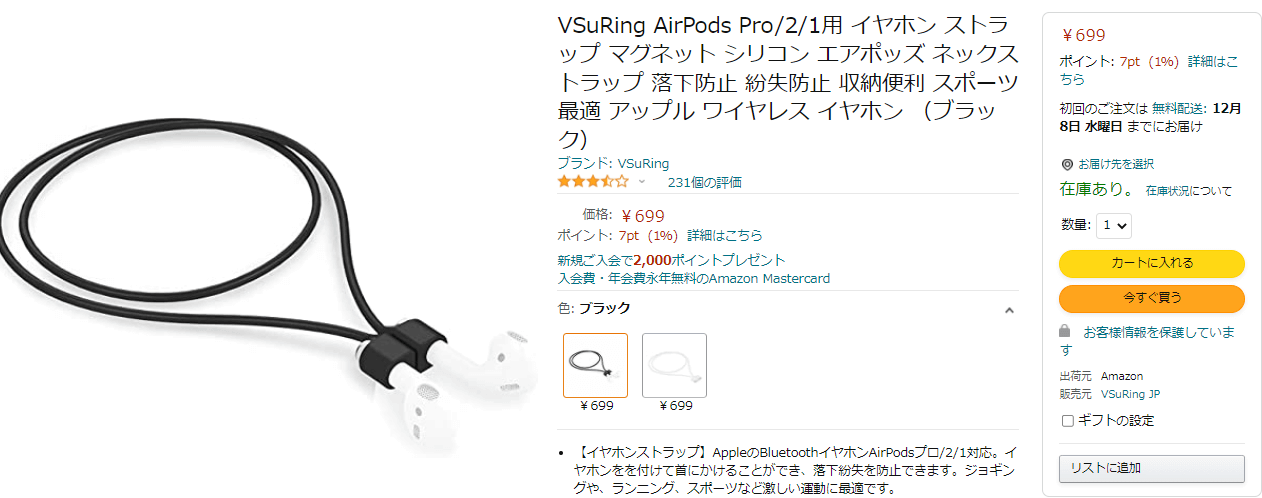This screenshot has width=1262, height=498.
Task: Click the lock icon beside お客様情報を保護しています
Action: [x=1066, y=331]
